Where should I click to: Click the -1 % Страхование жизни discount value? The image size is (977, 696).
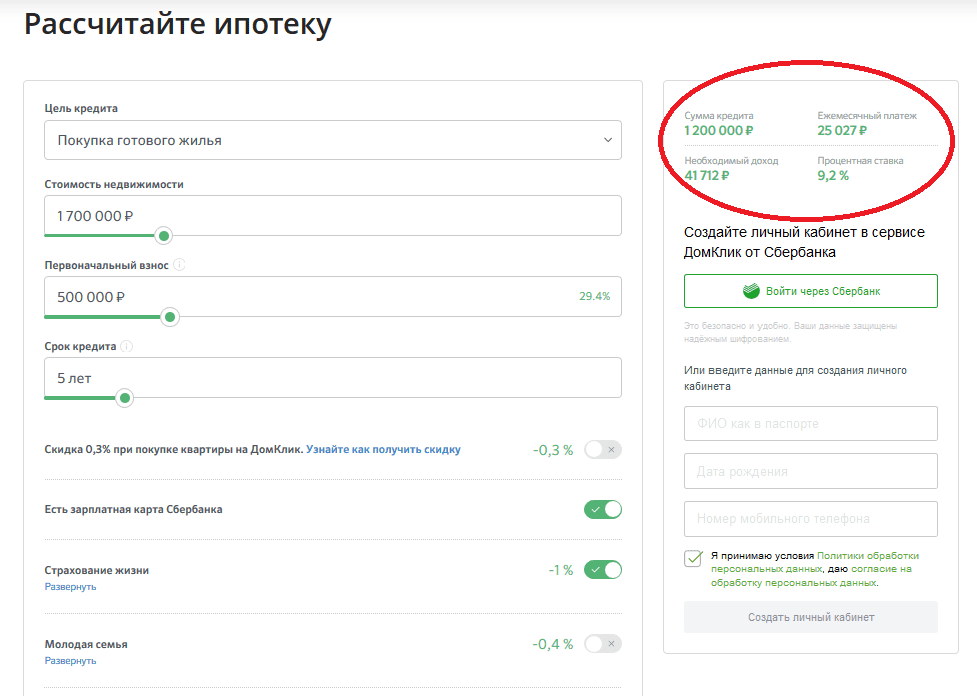click(560, 570)
